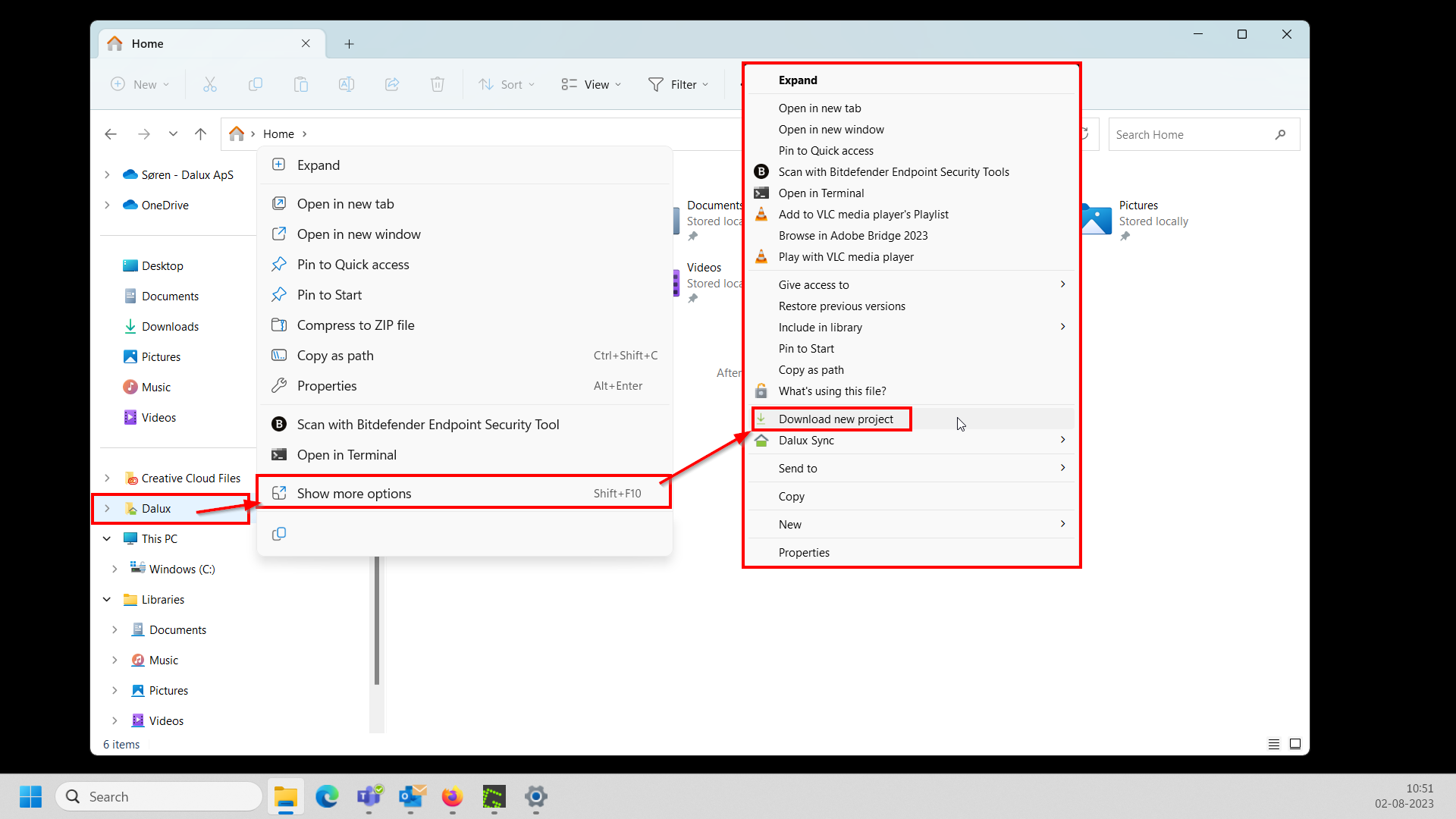Open Firefox from the taskbar
This screenshot has width=1456, height=819.
(452, 796)
